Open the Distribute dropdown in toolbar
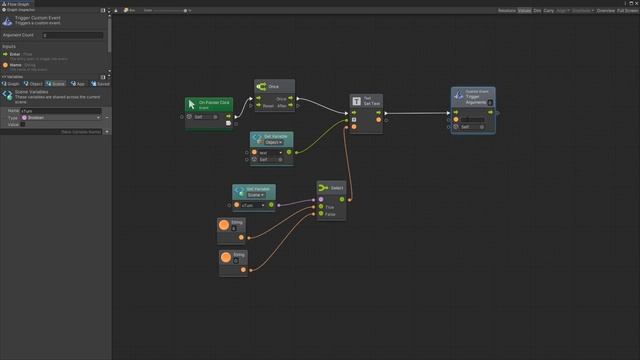This screenshot has width=640, height=360. tap(583, 11)
